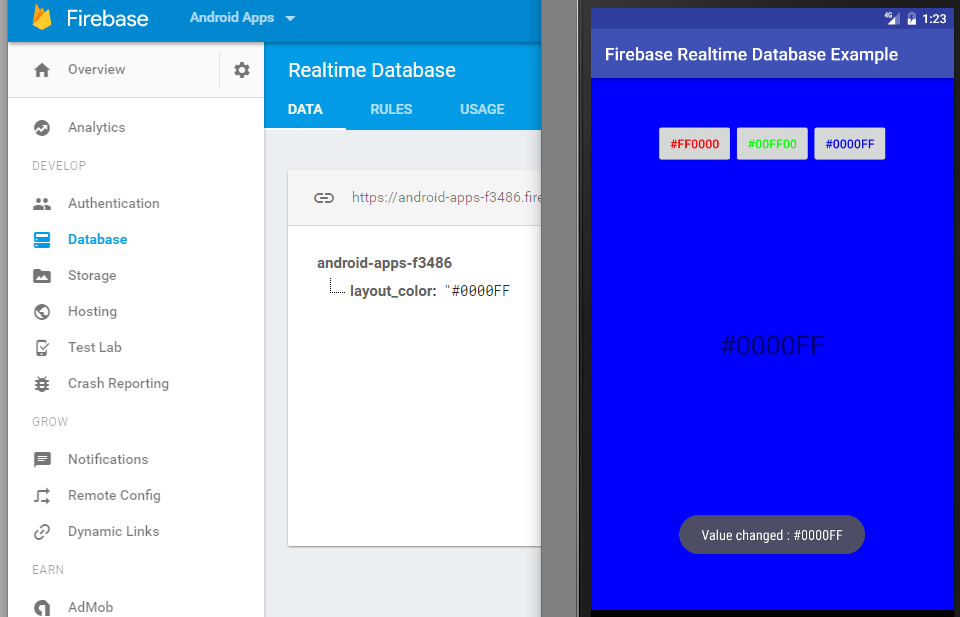Click the app title Firebase Realtime Database Example
Viewport: 960px width, 617px height.
tap(751, 54)
